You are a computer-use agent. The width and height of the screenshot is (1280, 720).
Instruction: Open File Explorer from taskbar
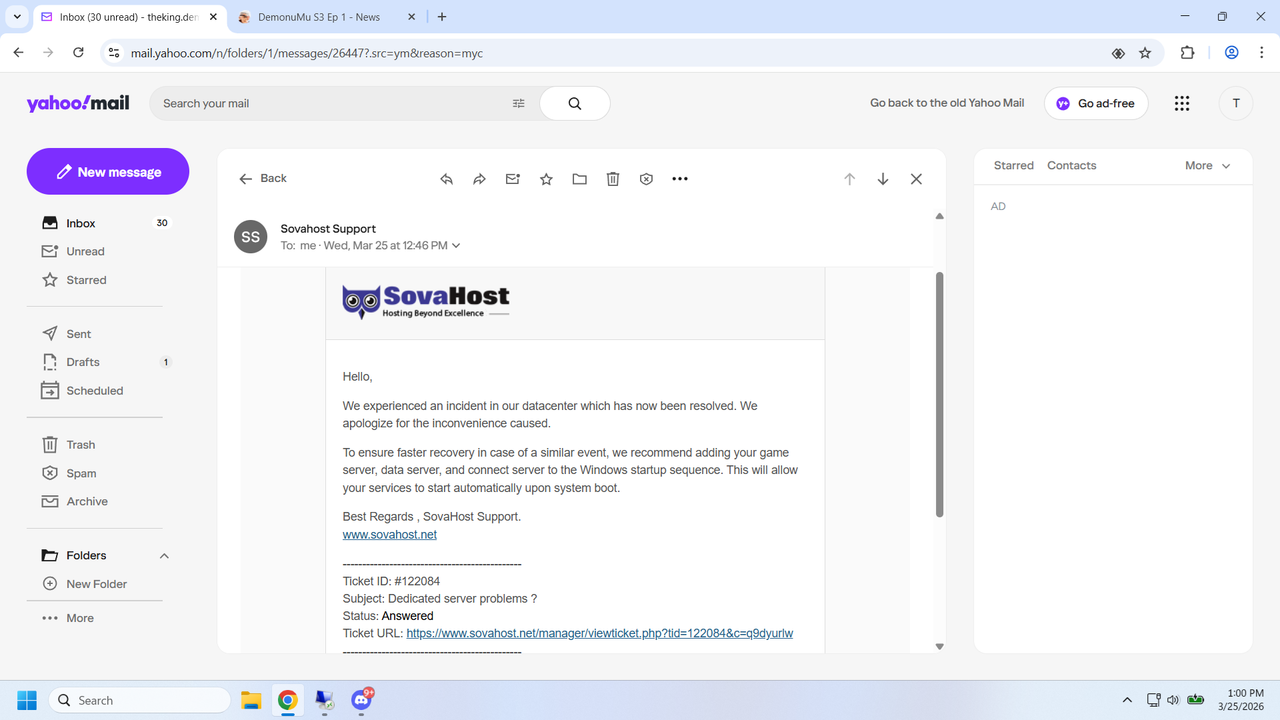250,700
